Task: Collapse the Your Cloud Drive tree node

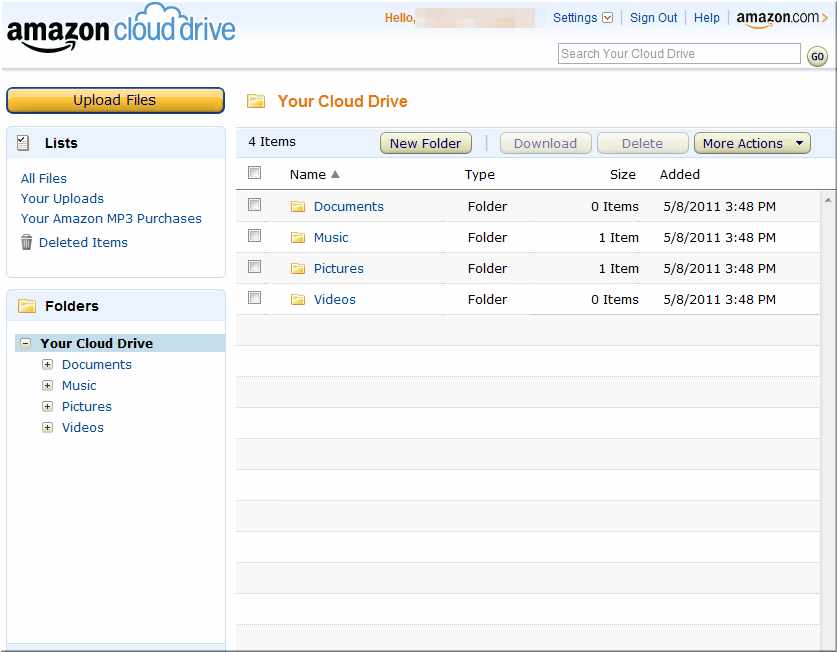Action: pos(25,343)
